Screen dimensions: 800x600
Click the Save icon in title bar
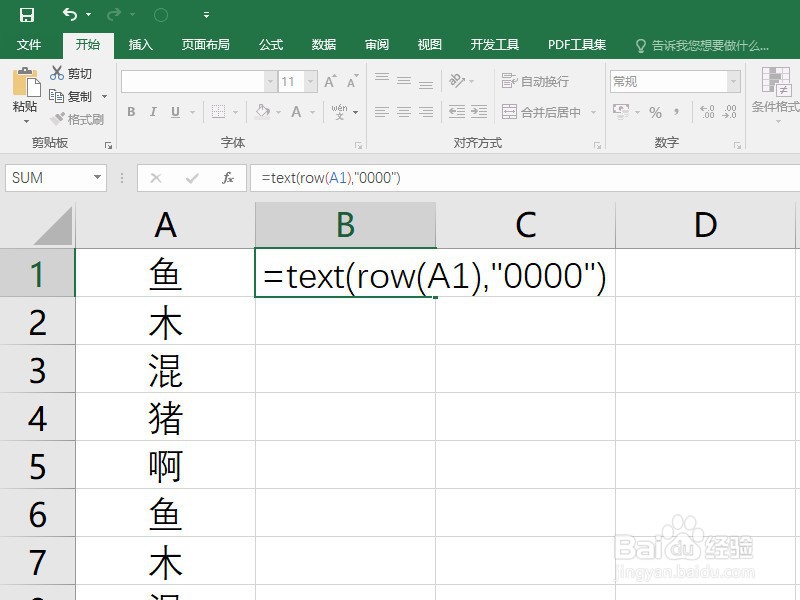coord(27,15)
